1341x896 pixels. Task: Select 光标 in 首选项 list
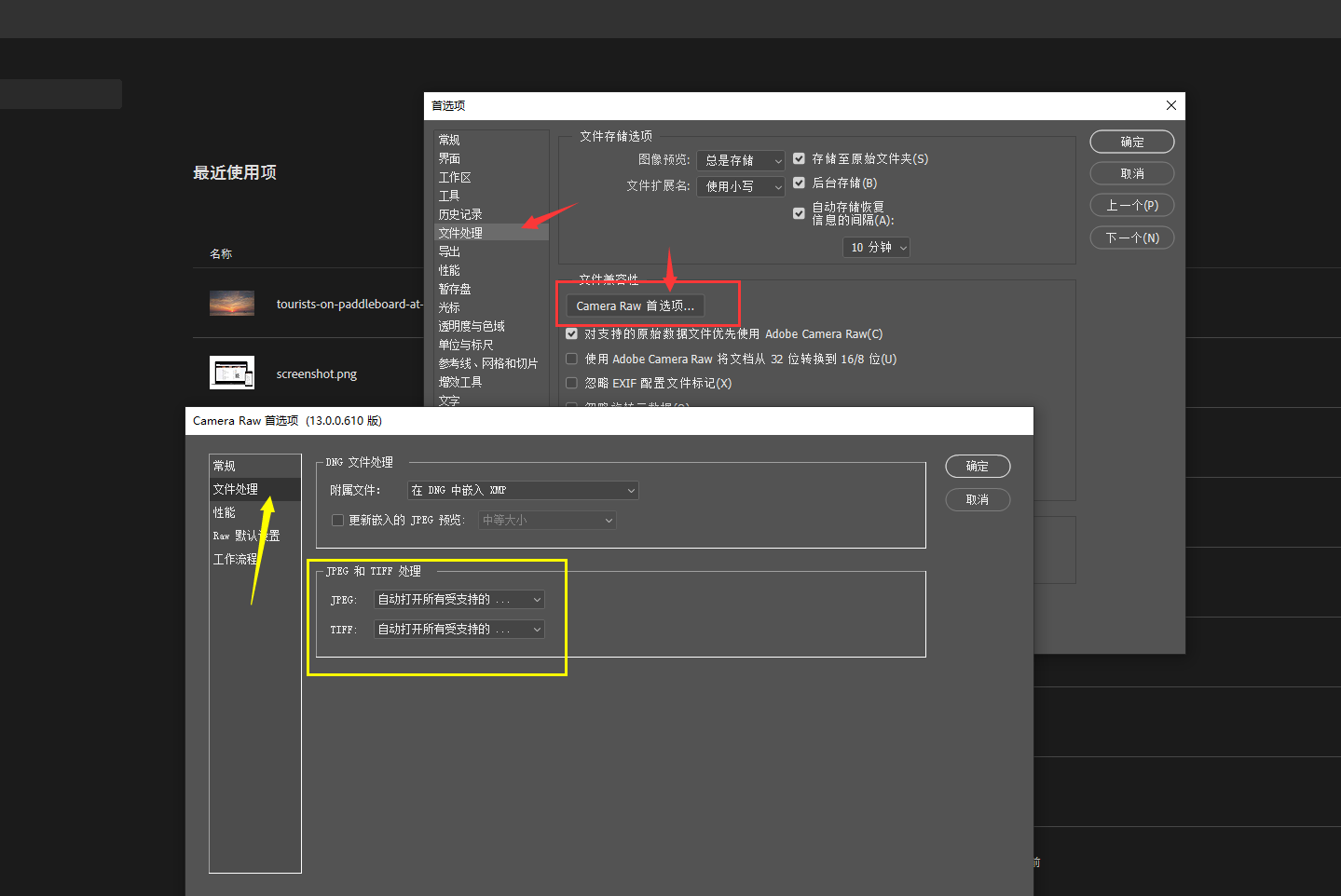(x=449, y=307)
